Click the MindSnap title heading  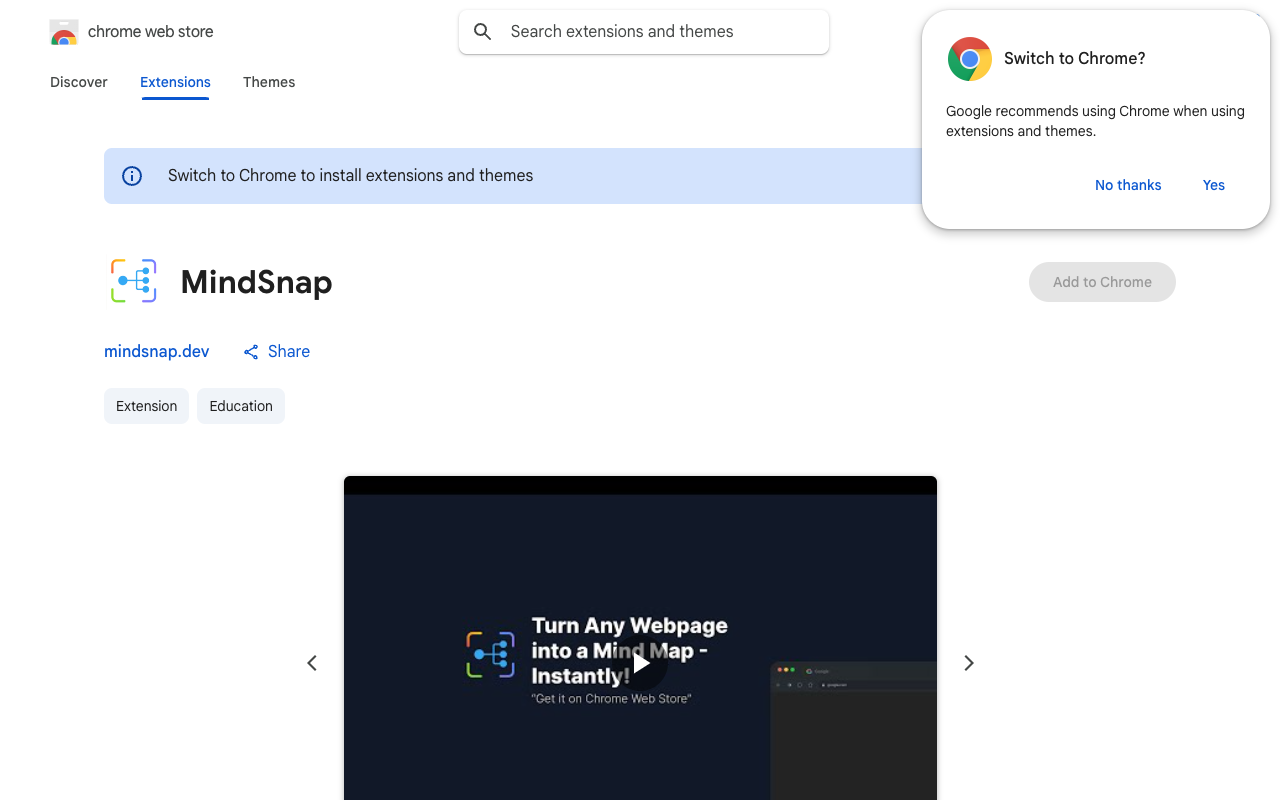(257, 282)
